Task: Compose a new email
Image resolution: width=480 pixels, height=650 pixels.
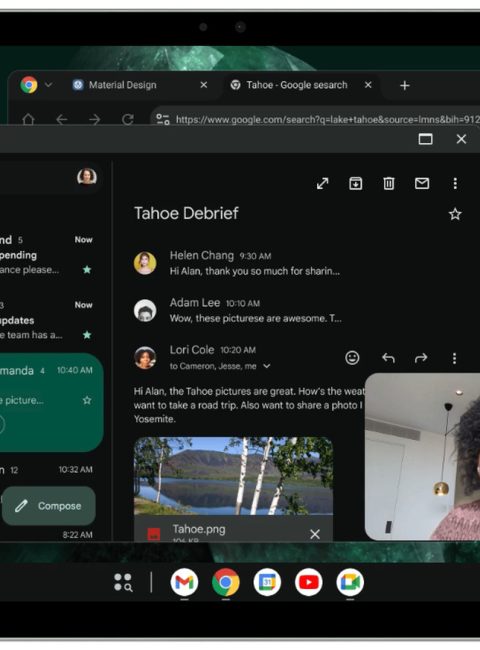Action: pyautogui.click(x=49, y=506)
